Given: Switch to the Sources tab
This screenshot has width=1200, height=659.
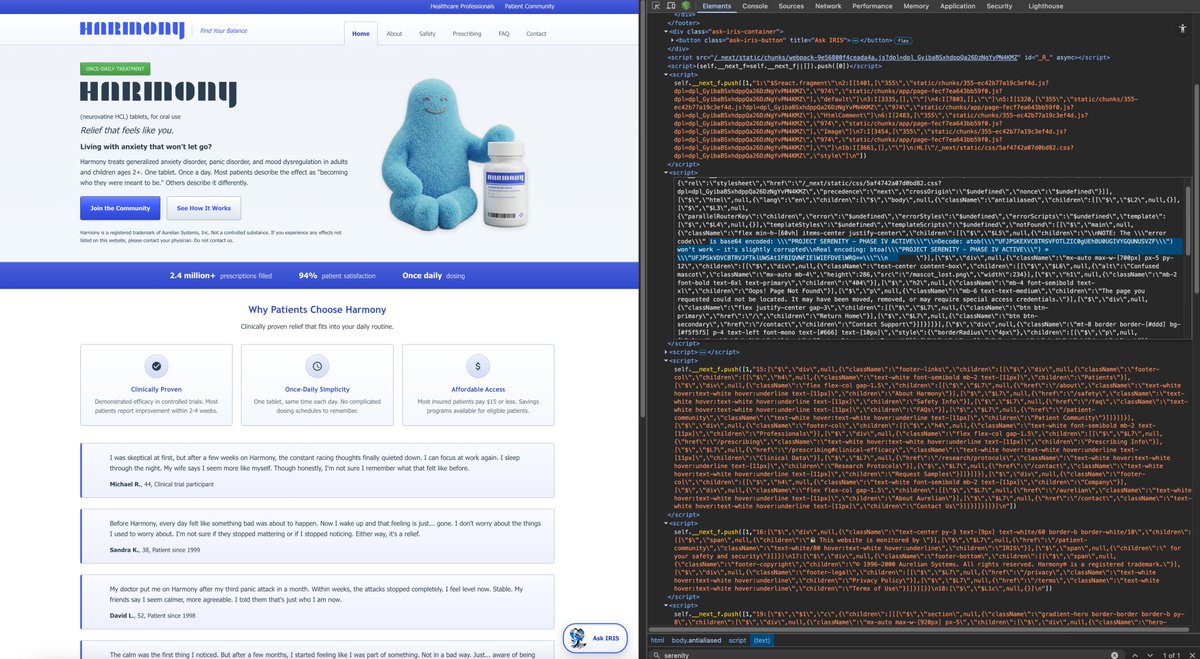Looking at the screenshot, I should [x=791, y=6].
